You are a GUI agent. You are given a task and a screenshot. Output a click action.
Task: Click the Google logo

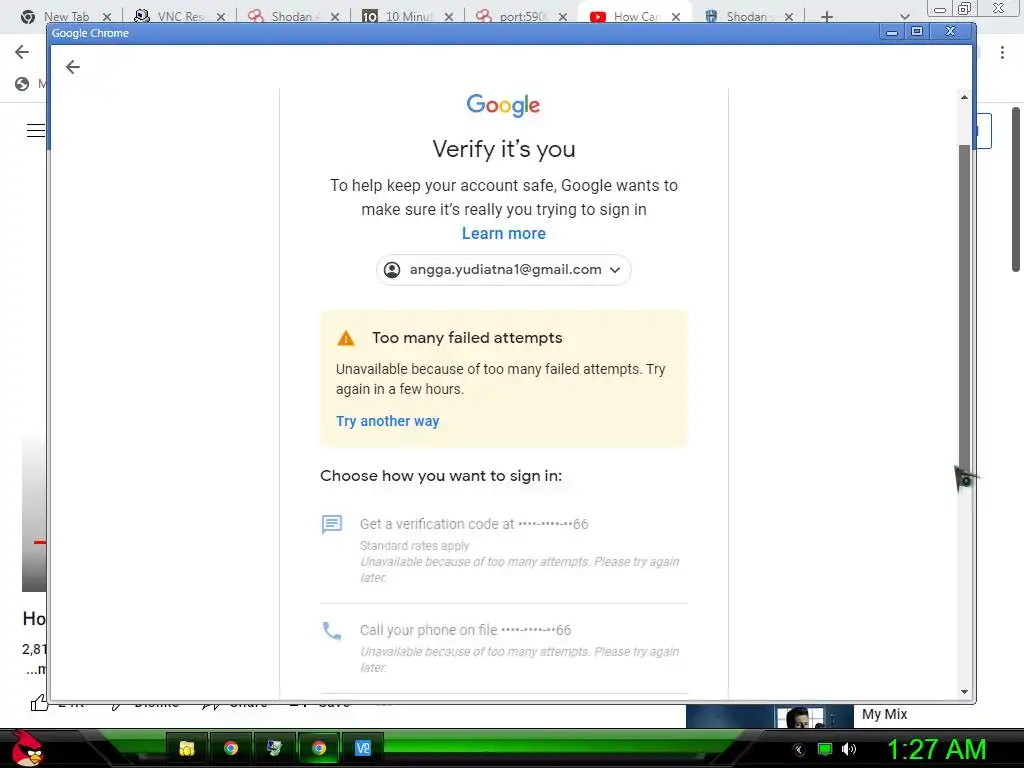[x=503, y=105]
